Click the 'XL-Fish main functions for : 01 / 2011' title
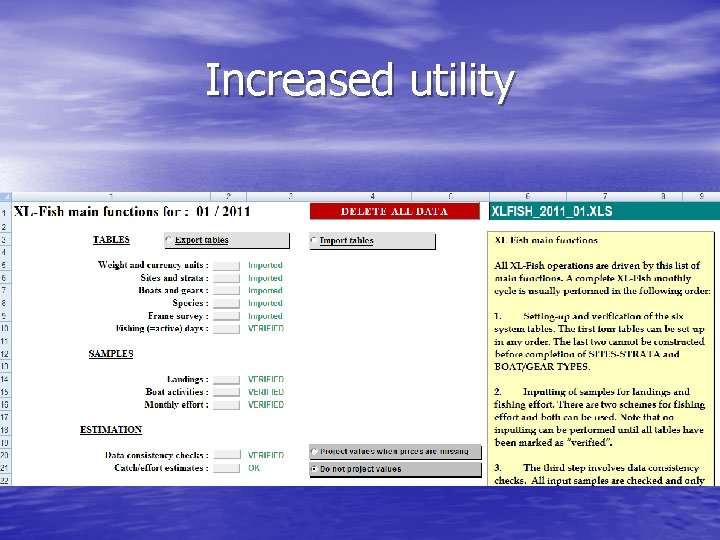Screen dimensions: 720x540 tap(132, 212)
